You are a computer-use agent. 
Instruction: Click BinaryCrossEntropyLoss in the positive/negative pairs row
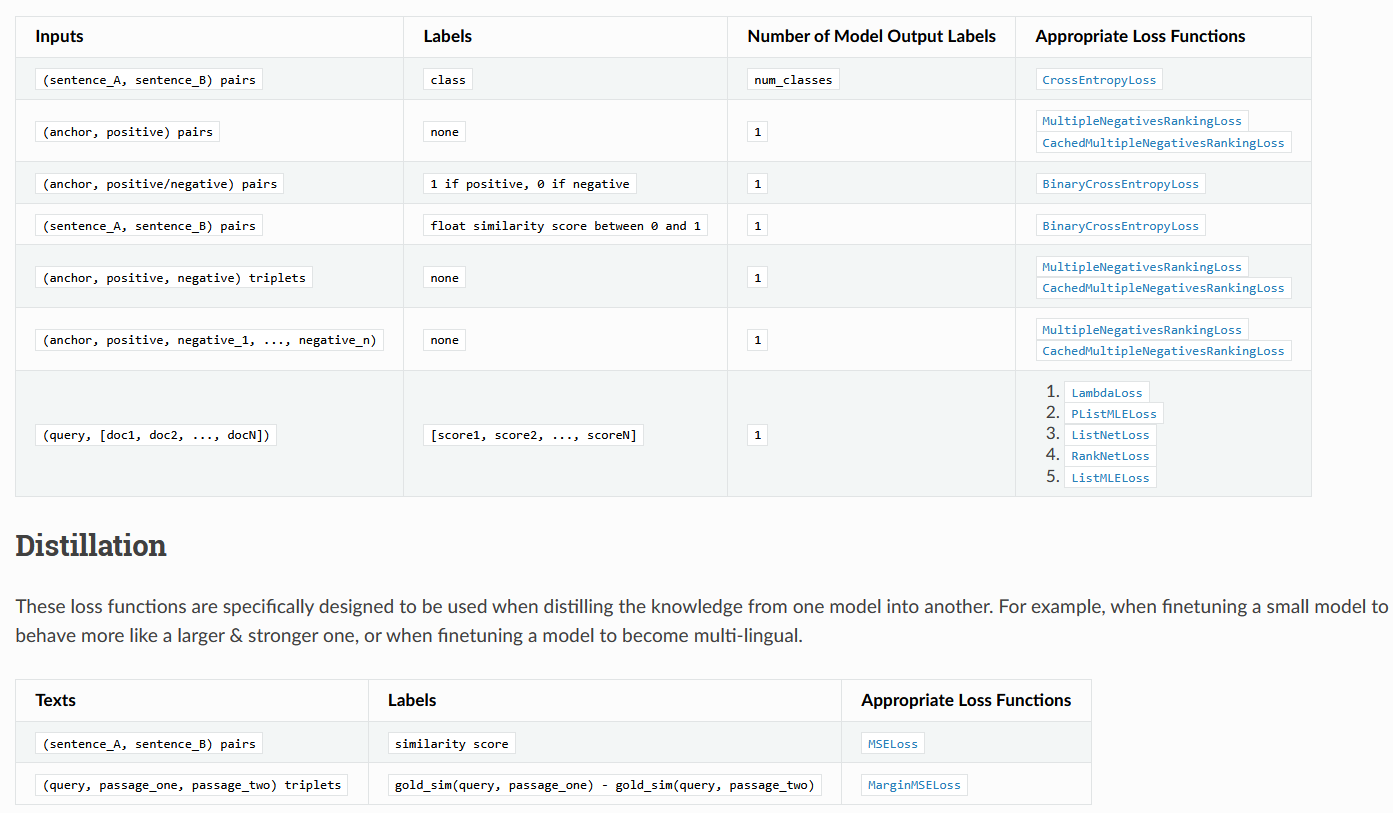[x=1119, y=184]
